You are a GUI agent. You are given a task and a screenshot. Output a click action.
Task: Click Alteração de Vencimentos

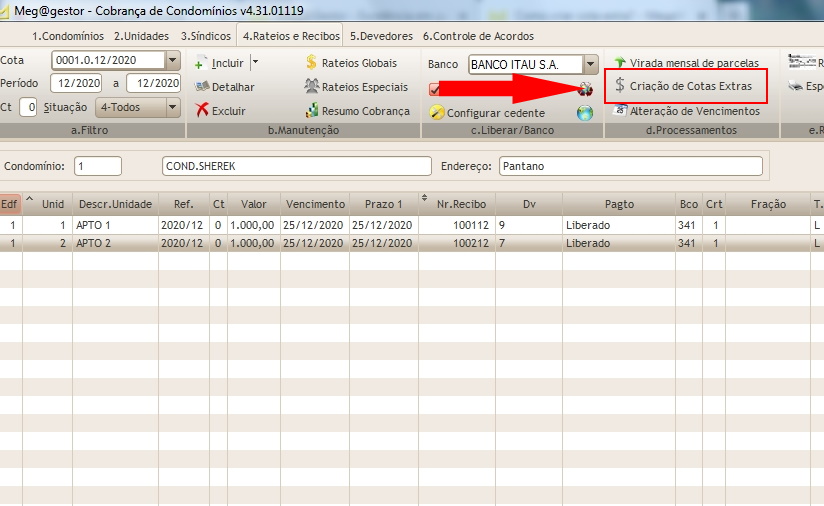pos(686,111)
